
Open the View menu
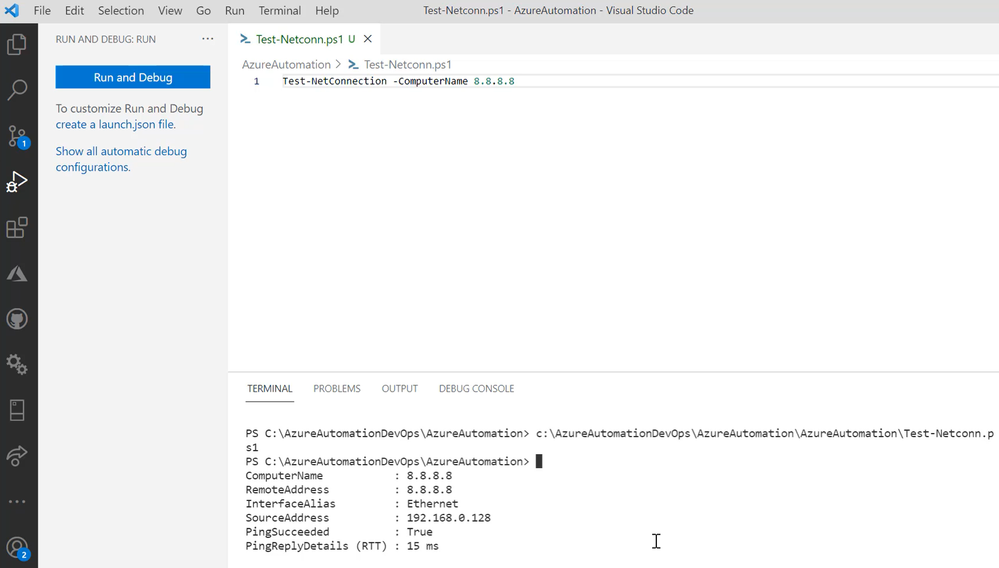[x=170, y=10]
